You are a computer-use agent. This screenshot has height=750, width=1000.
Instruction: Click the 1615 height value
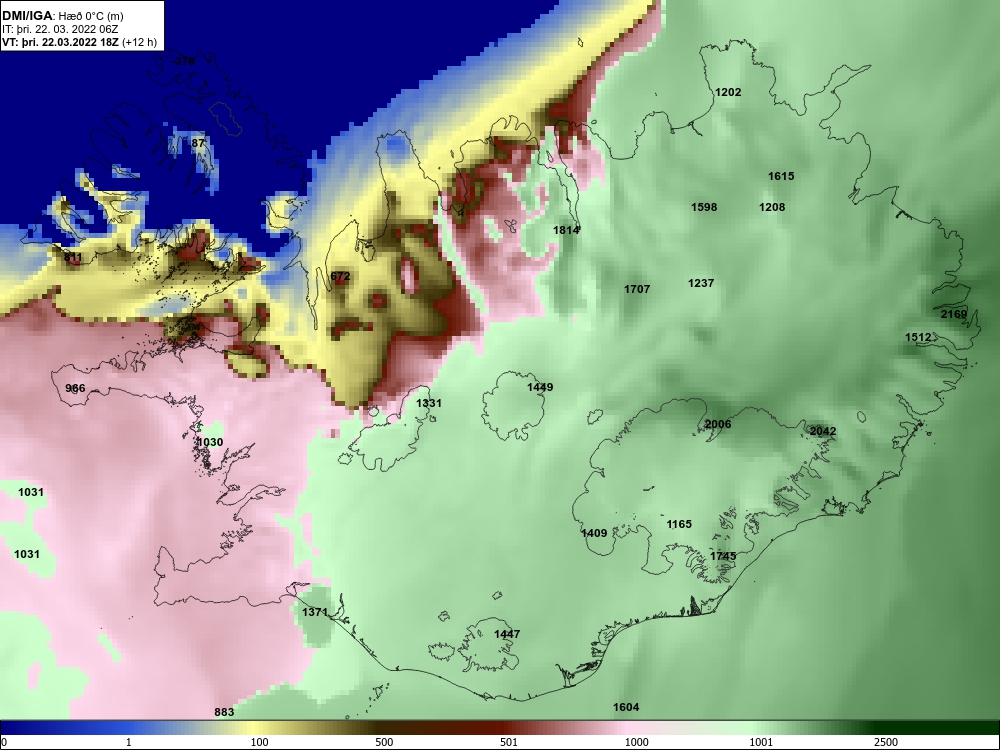(x=781, y=176)
